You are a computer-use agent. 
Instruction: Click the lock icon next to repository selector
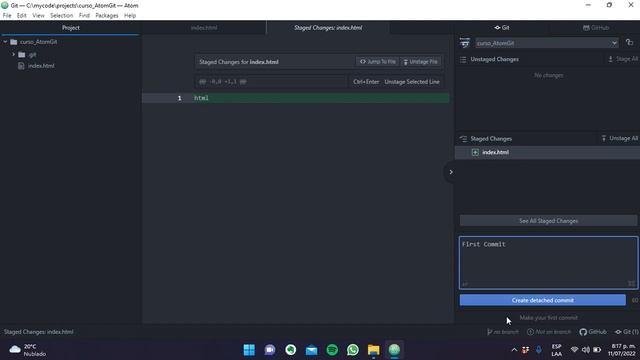click(629, 42)
